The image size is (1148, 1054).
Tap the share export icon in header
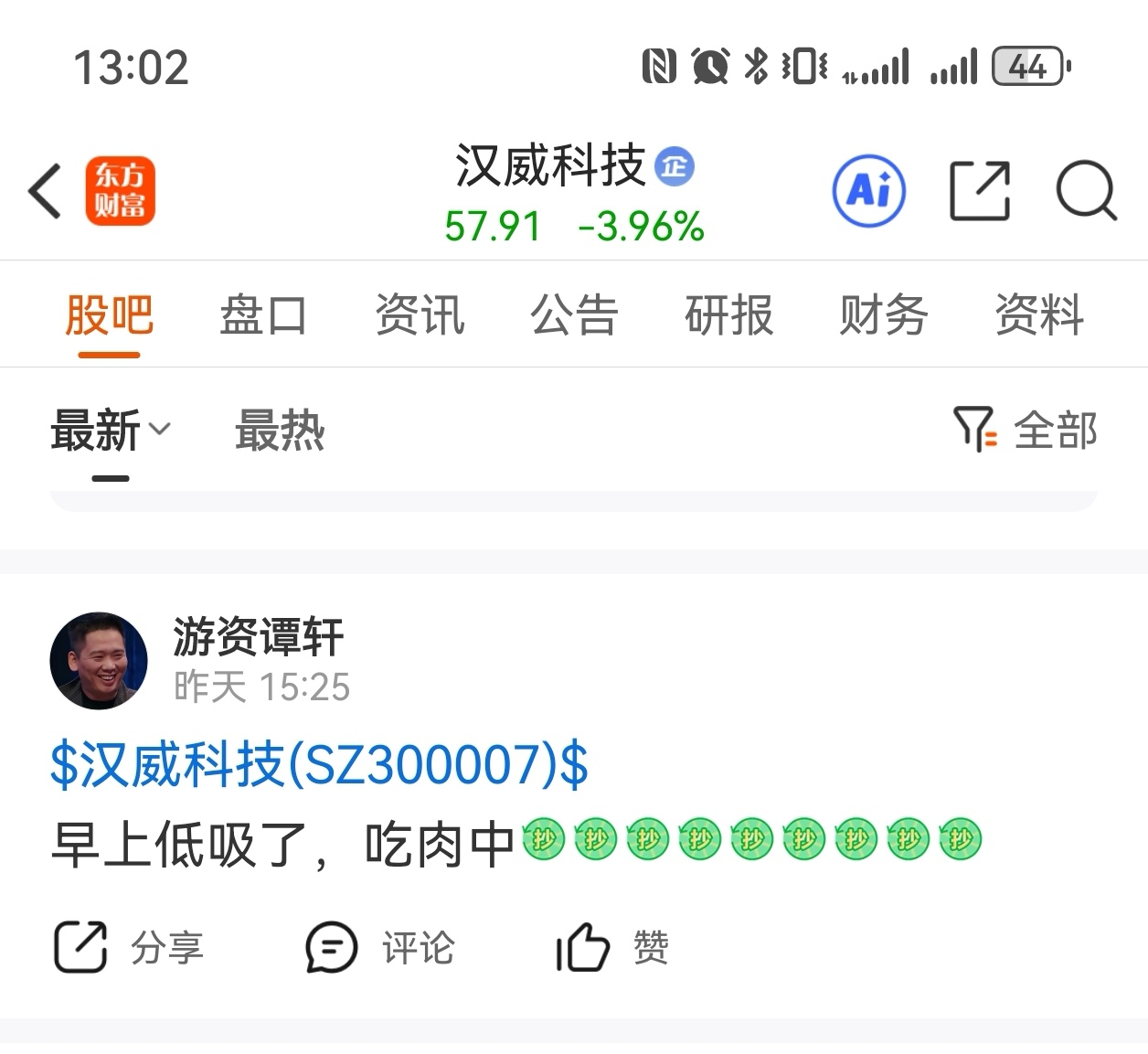980,191
